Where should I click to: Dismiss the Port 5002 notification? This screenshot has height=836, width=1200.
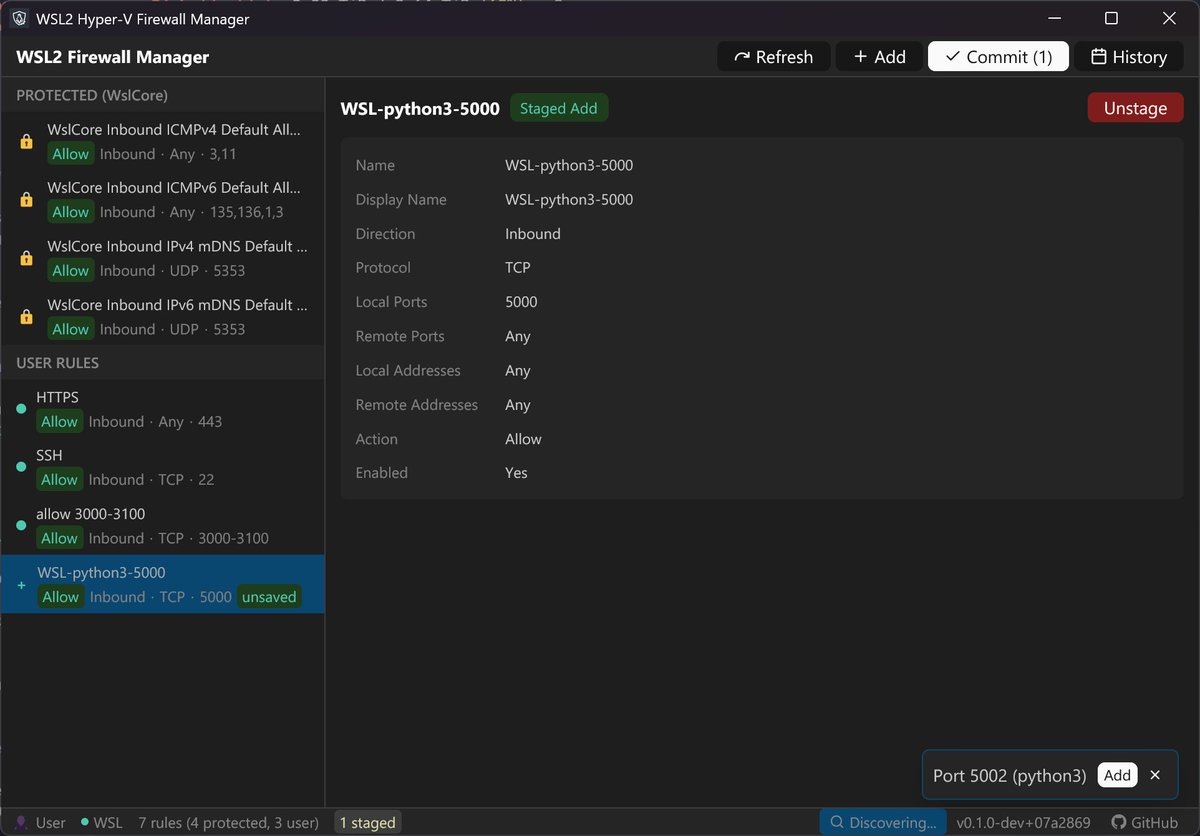click(1156, 775)
